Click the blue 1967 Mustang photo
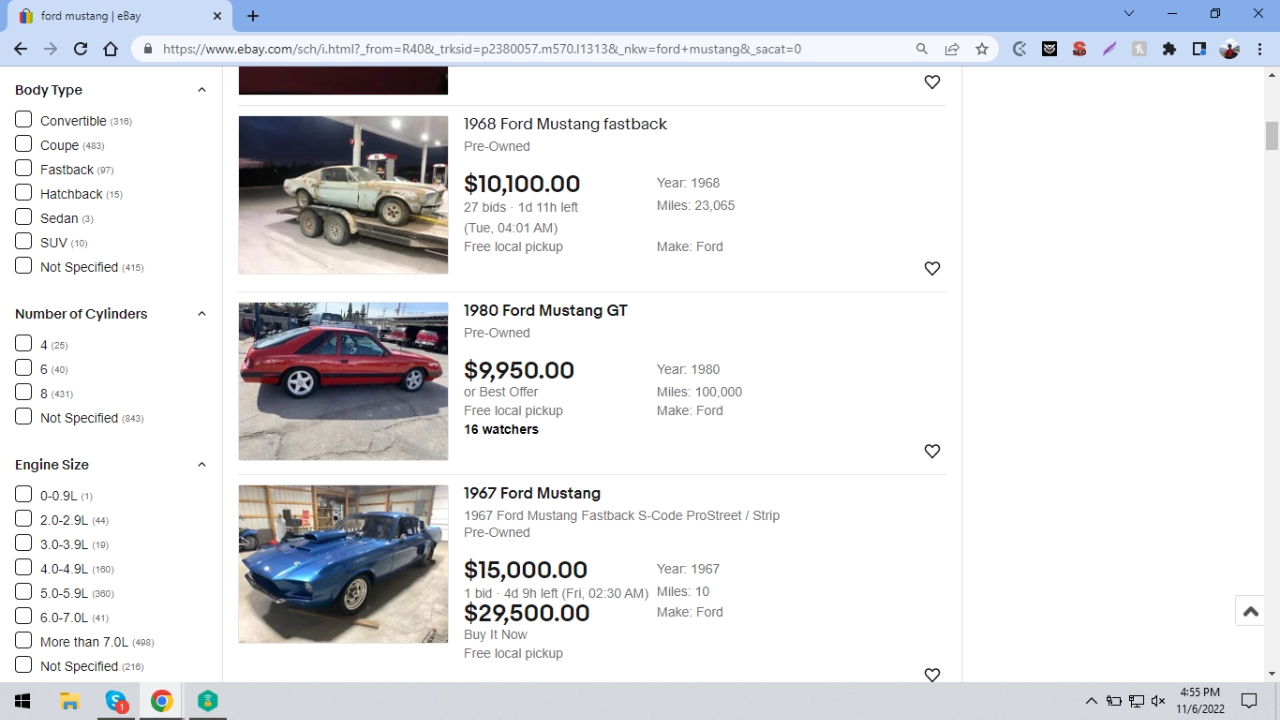 click(x=343, y=564)
